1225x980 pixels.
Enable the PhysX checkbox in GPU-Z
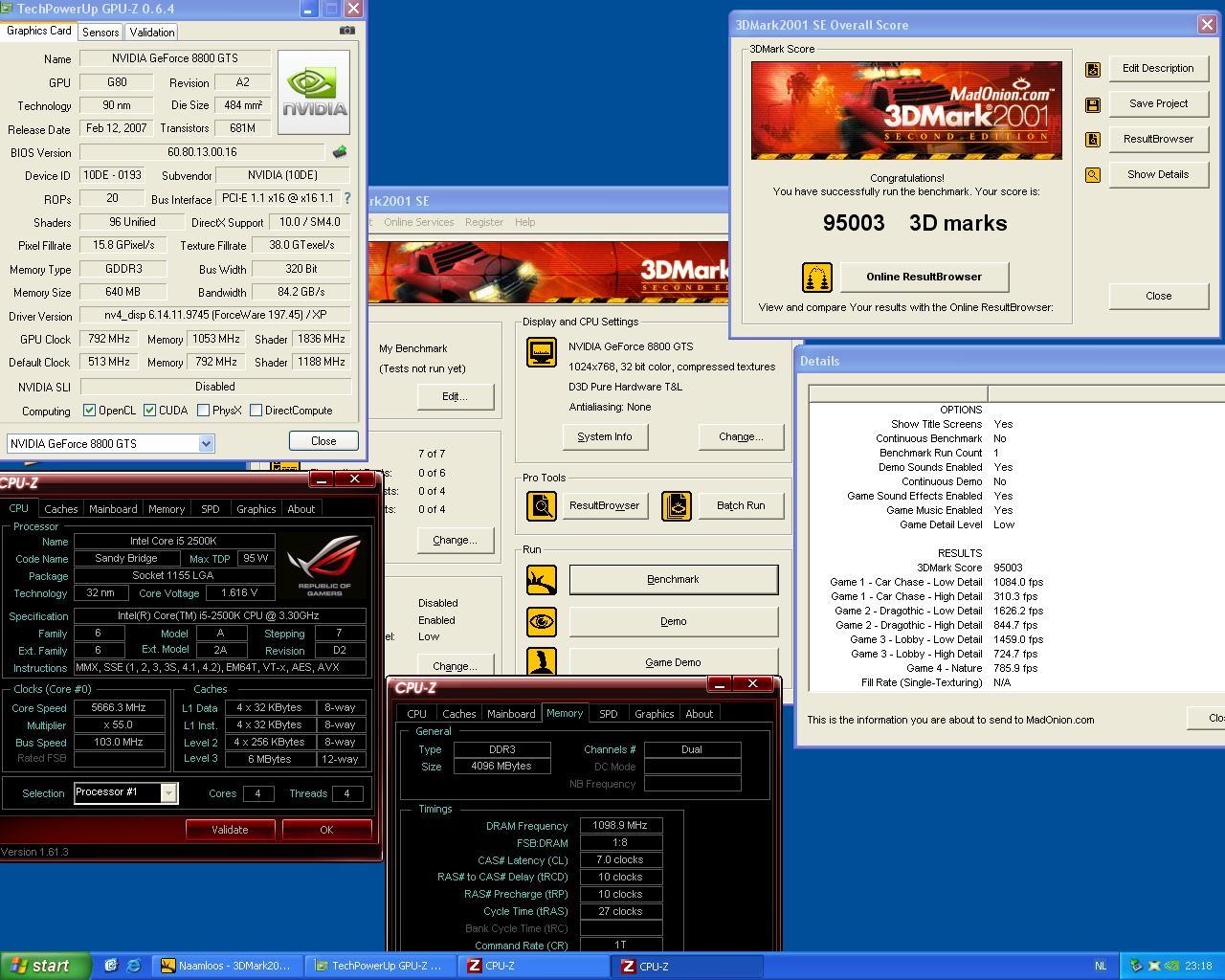pyautogui.click(x=203, y=411)
